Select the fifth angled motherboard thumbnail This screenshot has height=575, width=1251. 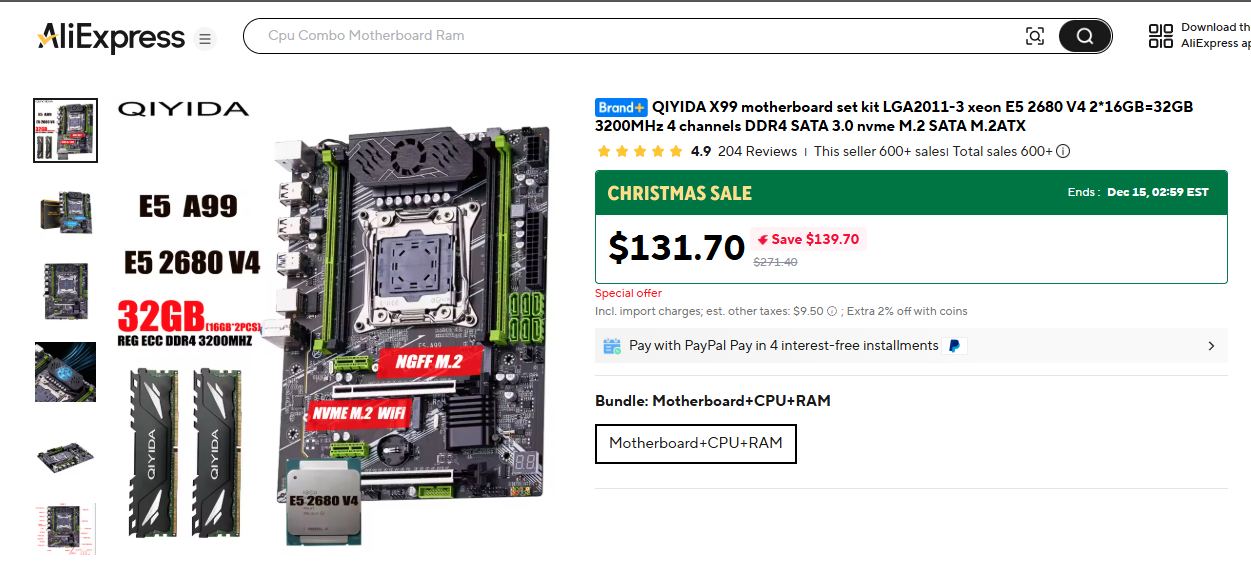click(x=65, y=453)
